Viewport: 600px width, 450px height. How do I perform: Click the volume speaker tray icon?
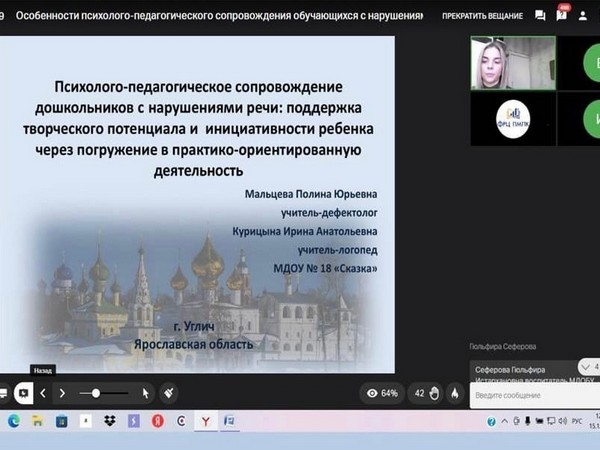coord(562,421)
